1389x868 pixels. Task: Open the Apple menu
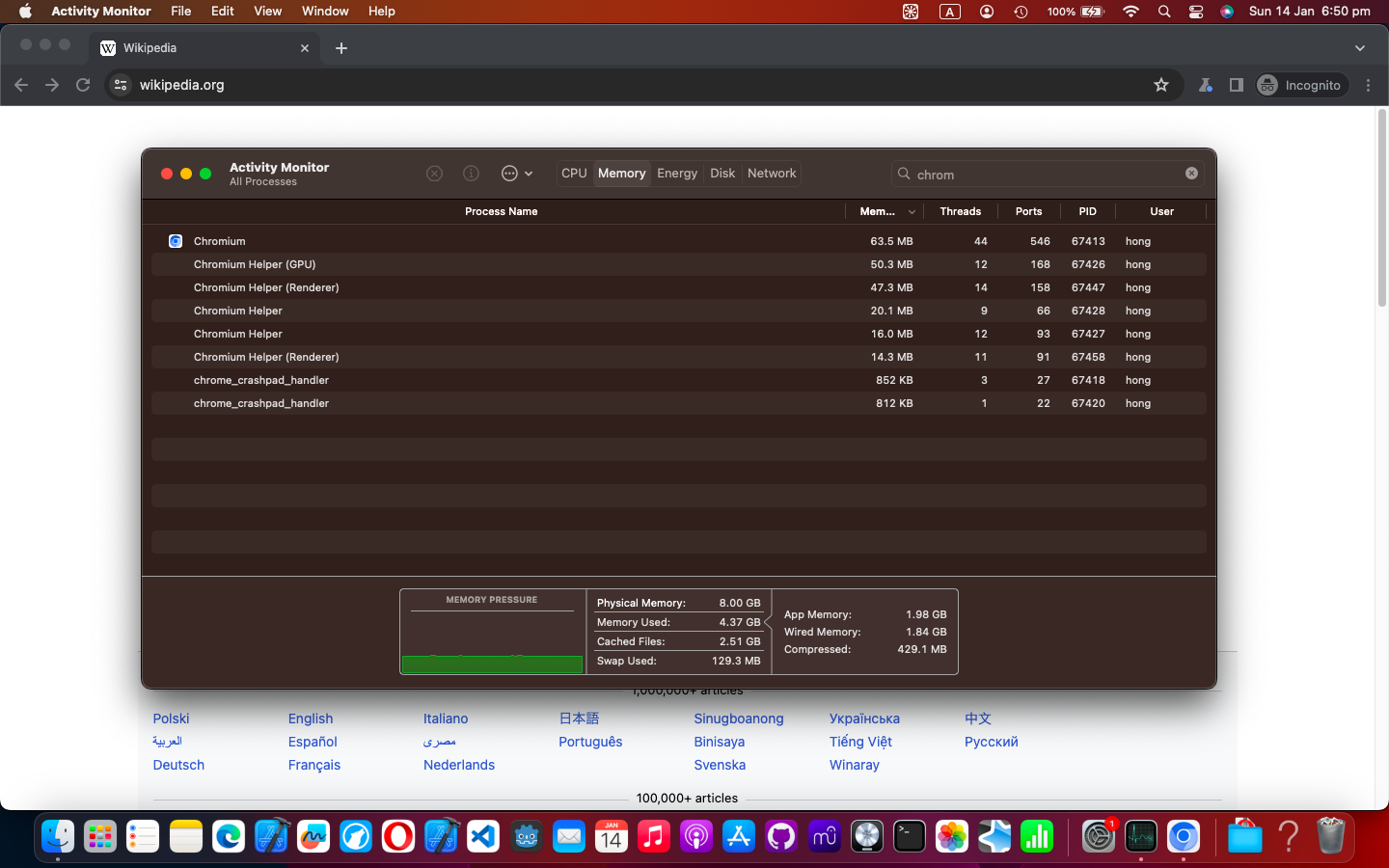coord(25,12)
